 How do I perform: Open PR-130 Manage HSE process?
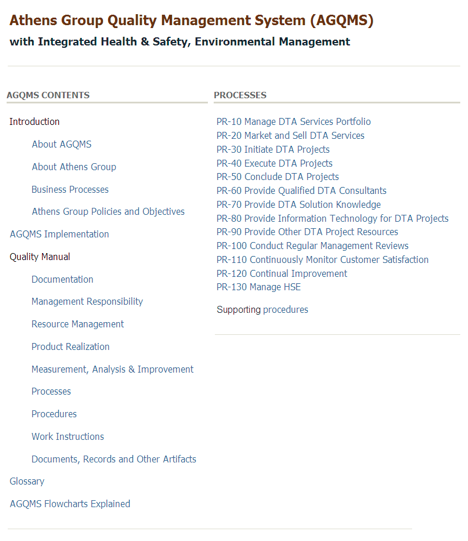click(x=259, y=287)
